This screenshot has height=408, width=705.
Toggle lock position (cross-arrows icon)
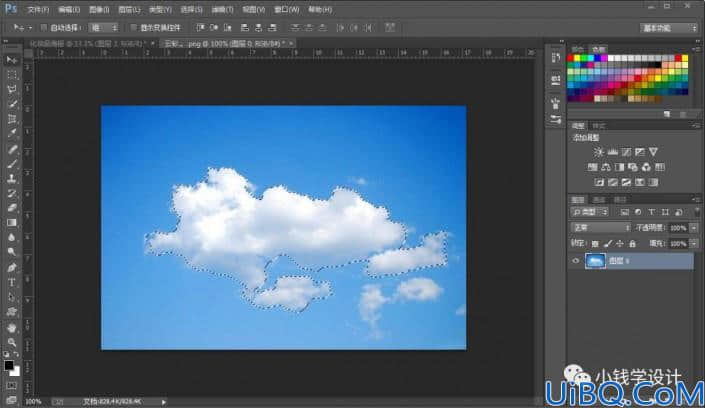(x=620, y=243)
